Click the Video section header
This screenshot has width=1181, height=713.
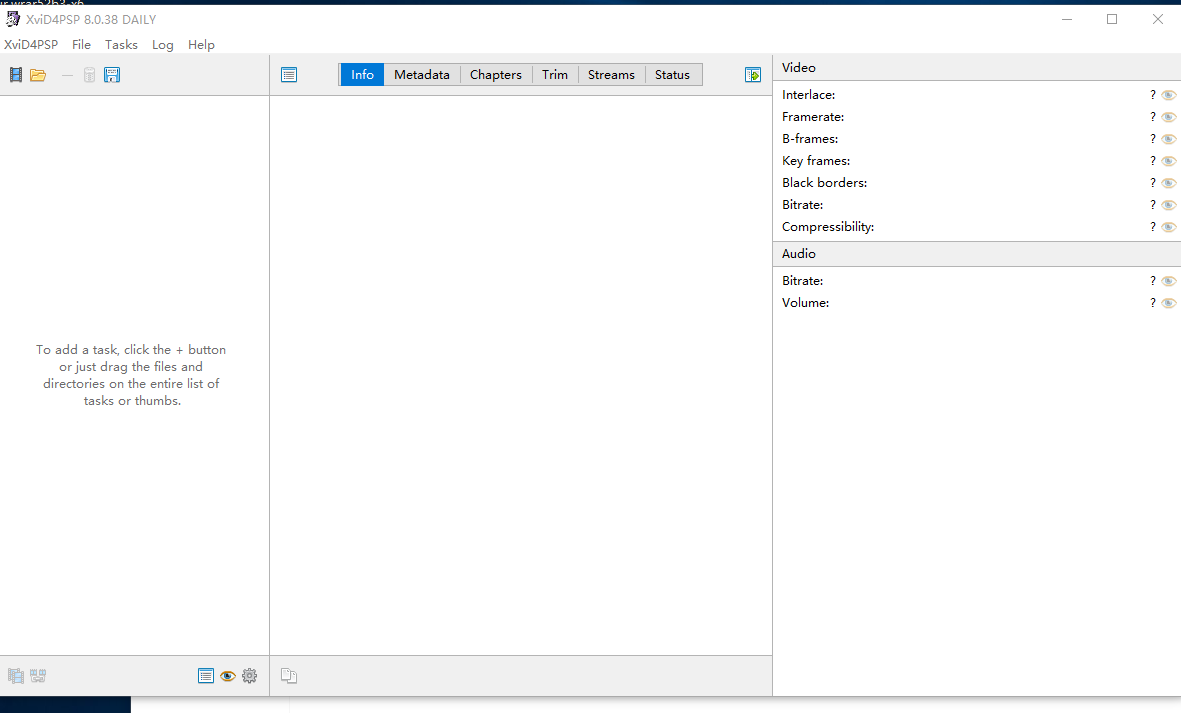(977, 68)
